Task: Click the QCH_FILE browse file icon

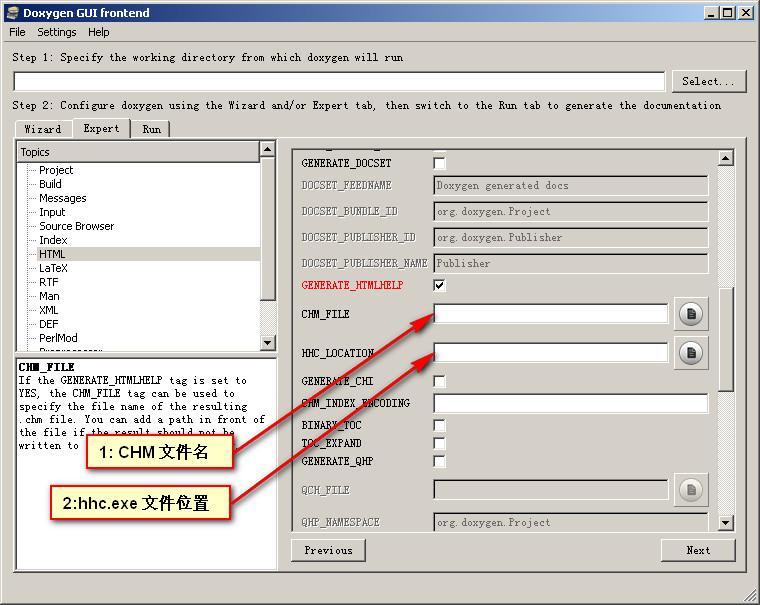Action: 691,490
